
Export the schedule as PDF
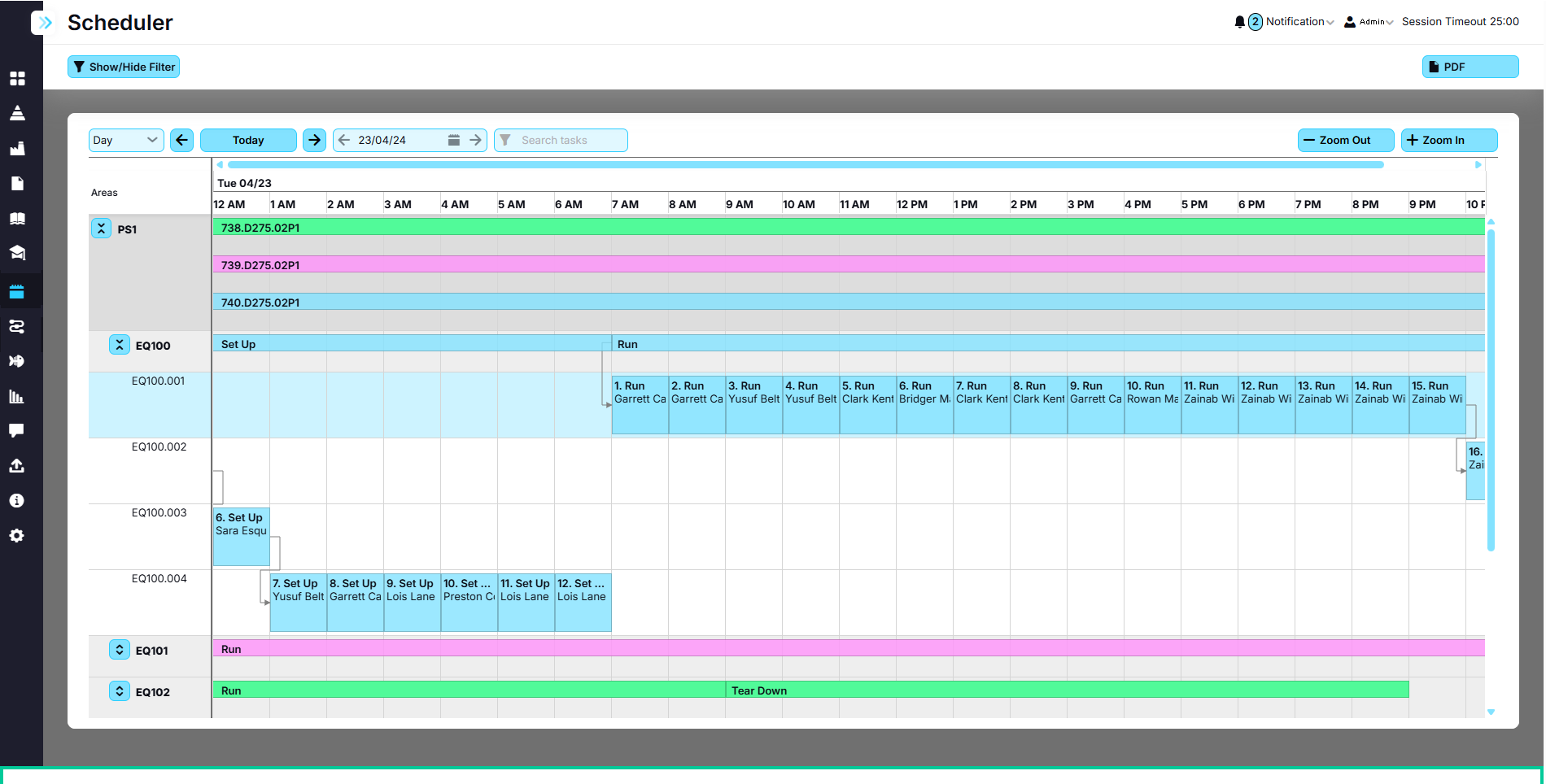coord(1470,67)
